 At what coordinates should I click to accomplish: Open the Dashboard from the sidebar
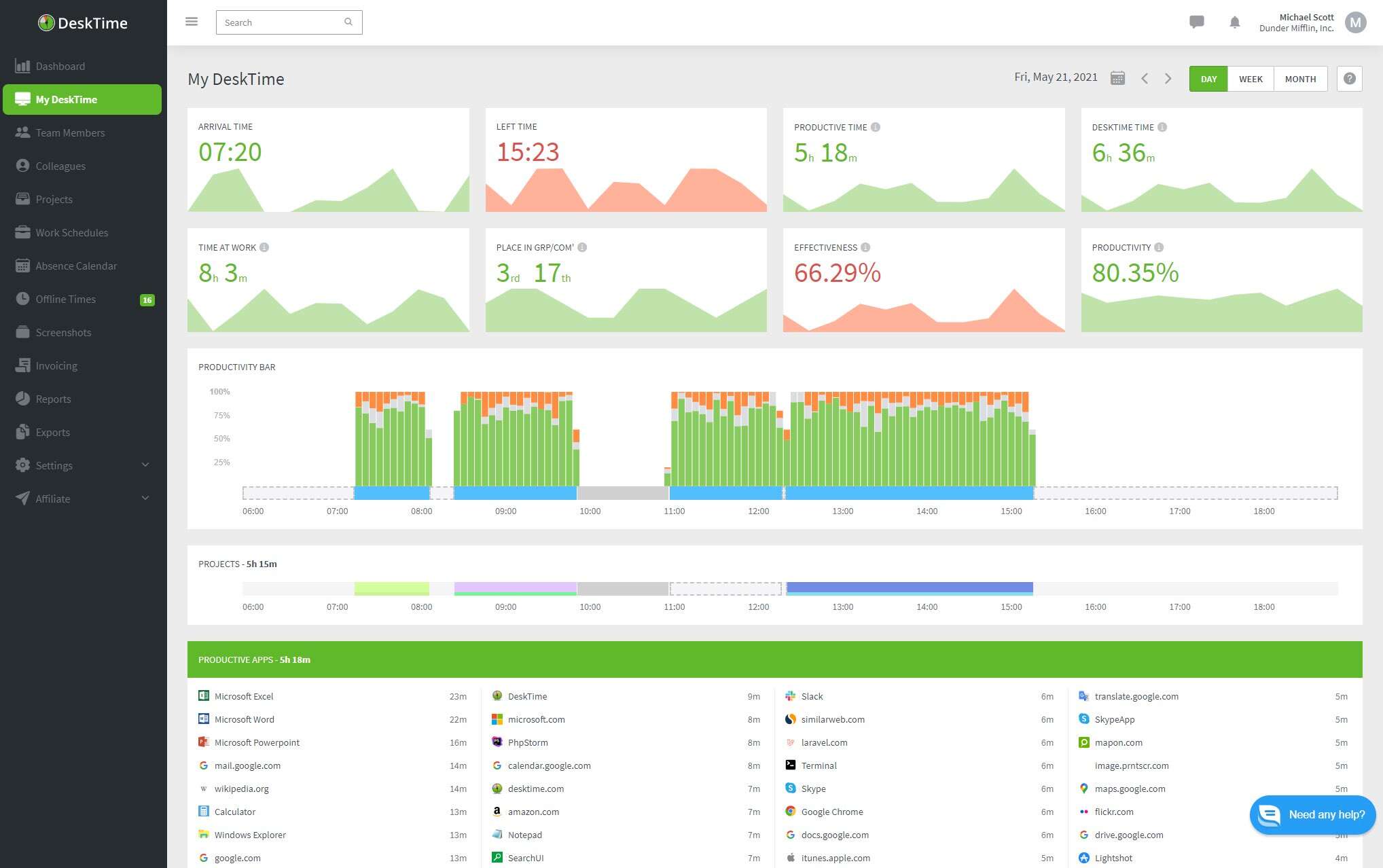pos(60,66)
